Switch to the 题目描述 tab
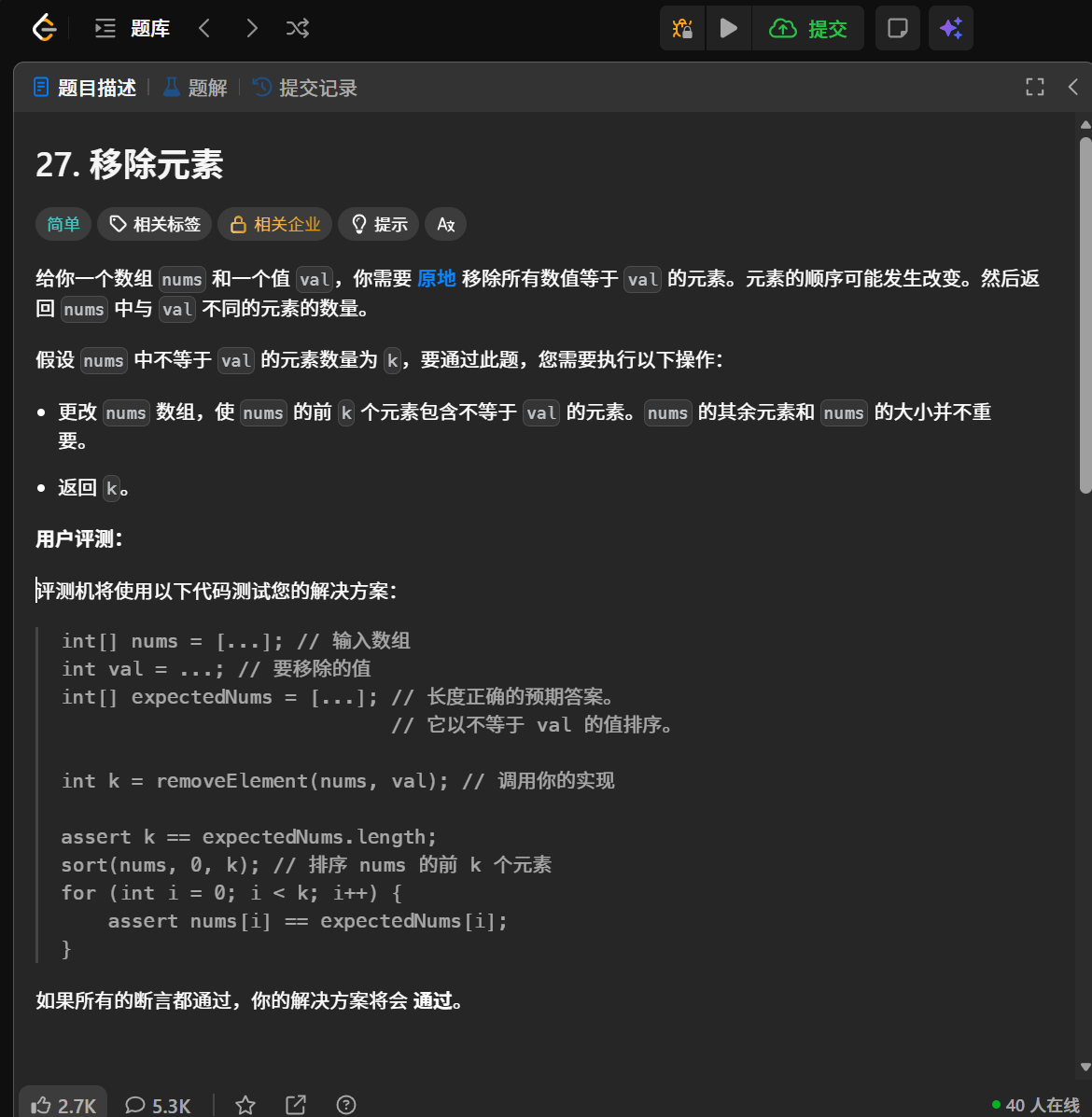The image size is (1092, 1117). [x=85, y=88]
